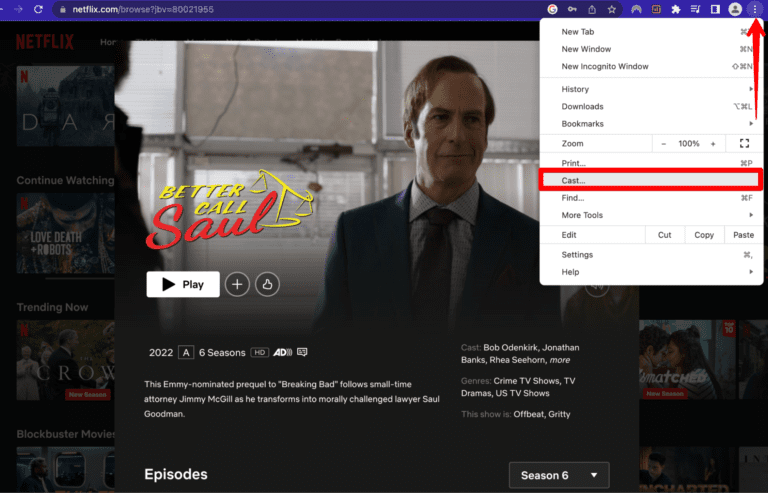Click the share page icon in address bar

click(x=592, y=9)
